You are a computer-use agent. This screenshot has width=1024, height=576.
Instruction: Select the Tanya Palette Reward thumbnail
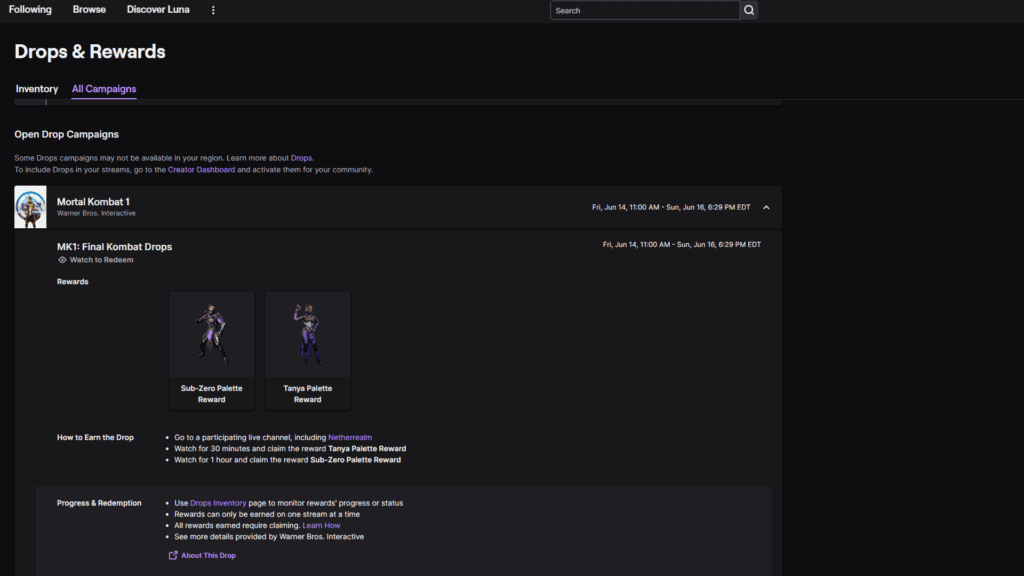point(307,334)
